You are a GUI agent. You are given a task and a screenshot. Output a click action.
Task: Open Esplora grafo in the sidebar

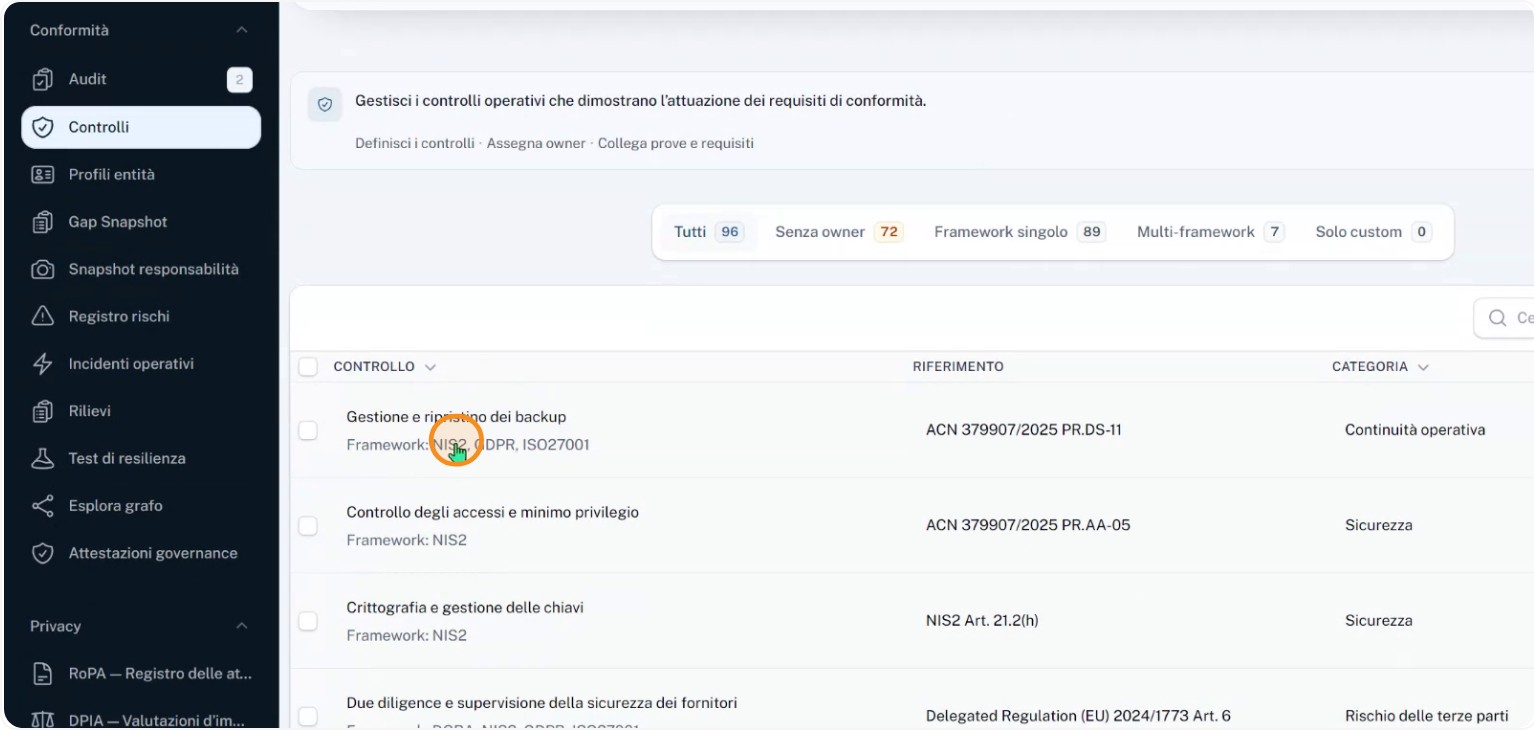click(x=141, y=506)
